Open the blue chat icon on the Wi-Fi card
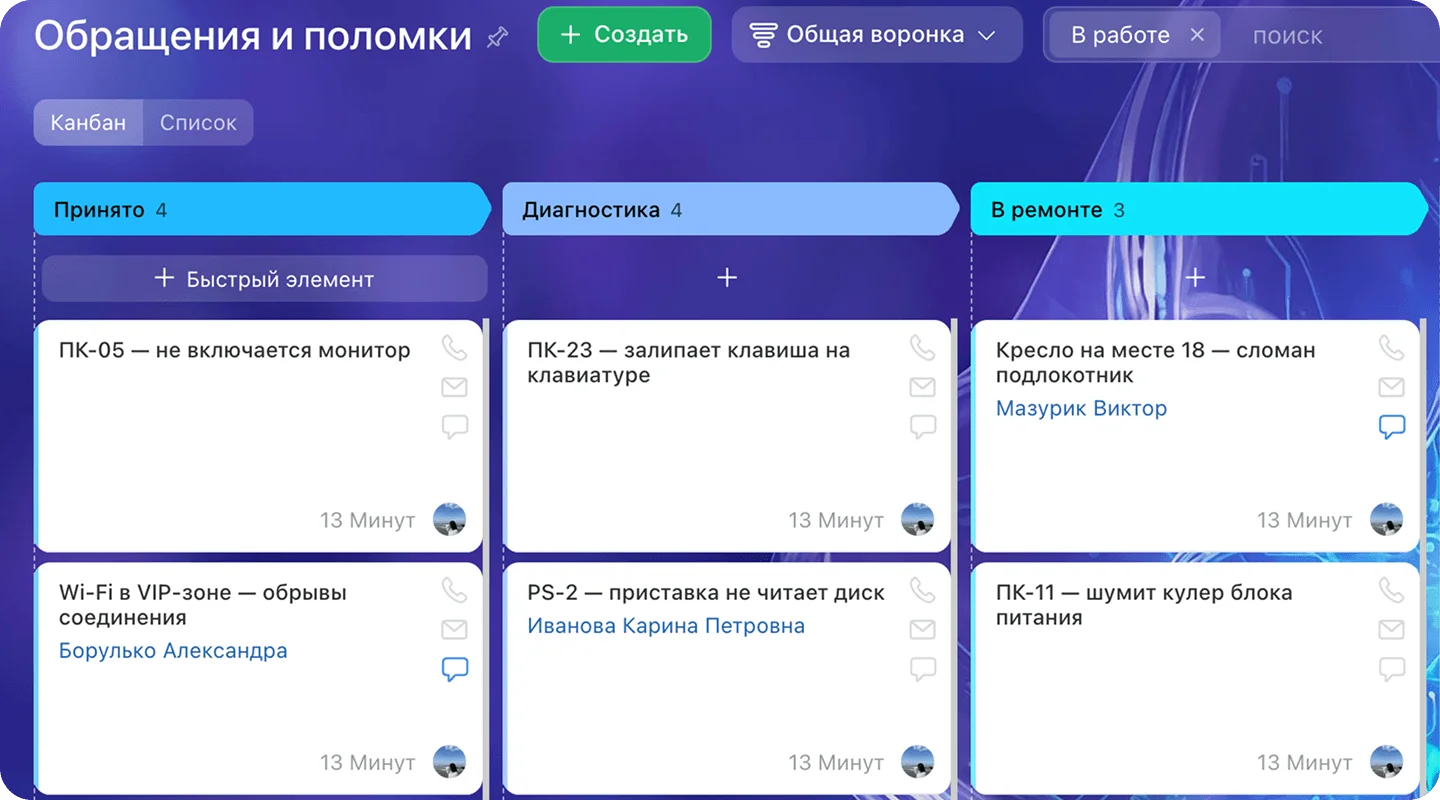The height and width of the screenshot is (800, 1440). (455, 669)
